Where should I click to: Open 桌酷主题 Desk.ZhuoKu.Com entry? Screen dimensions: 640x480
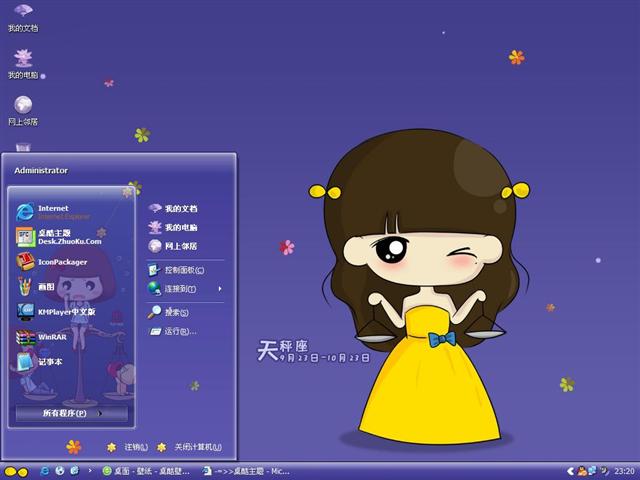[58, 237]
